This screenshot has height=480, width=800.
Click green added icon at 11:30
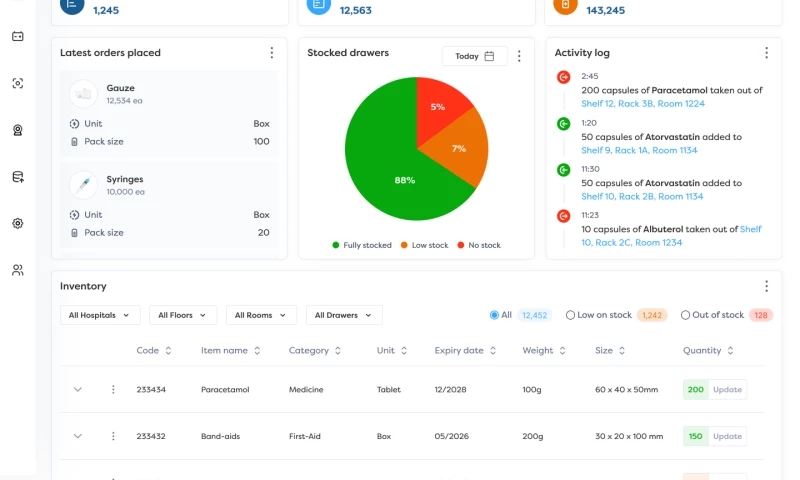click(563, 169)
